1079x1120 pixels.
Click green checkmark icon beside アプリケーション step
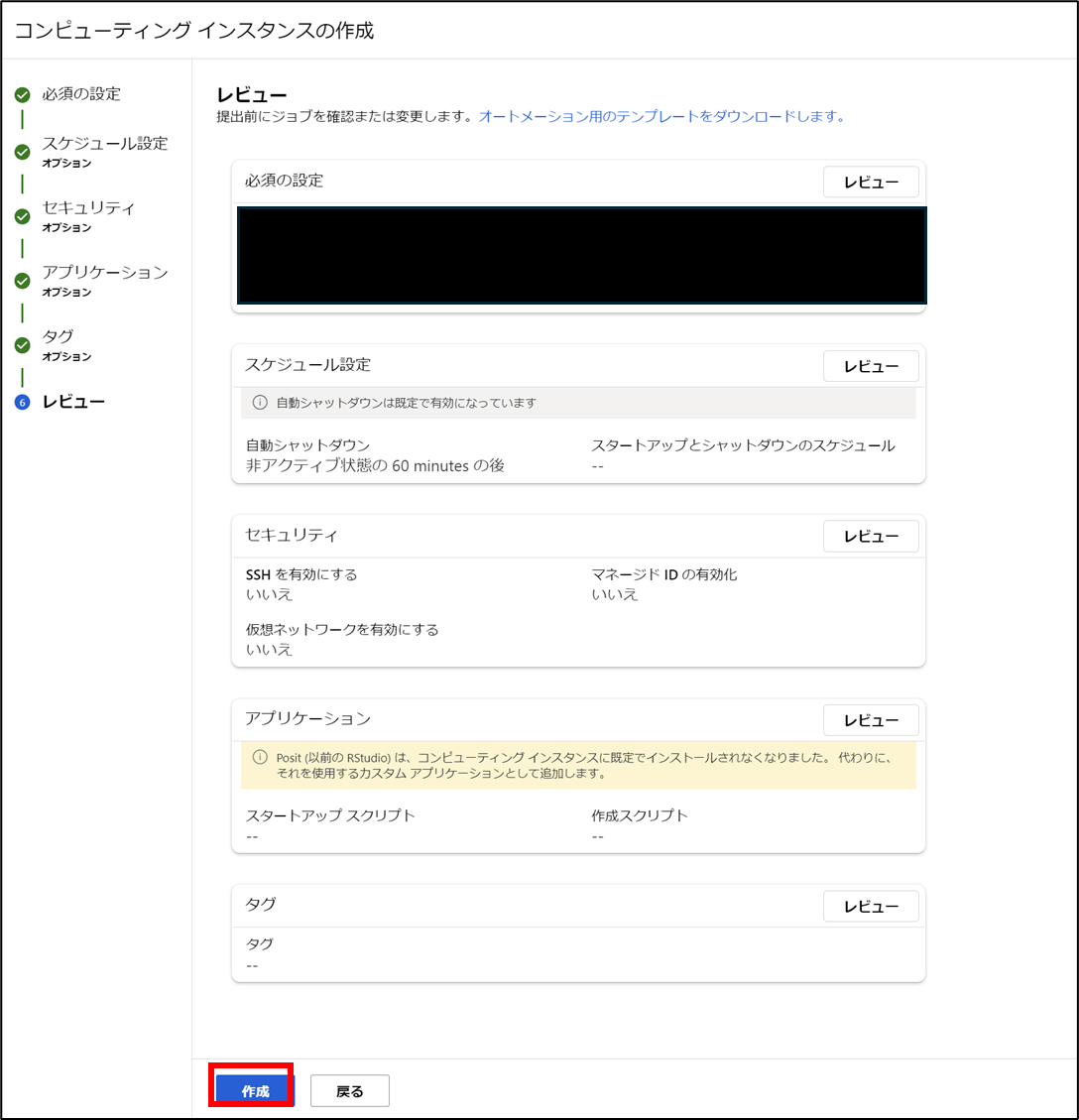(22, 281)
